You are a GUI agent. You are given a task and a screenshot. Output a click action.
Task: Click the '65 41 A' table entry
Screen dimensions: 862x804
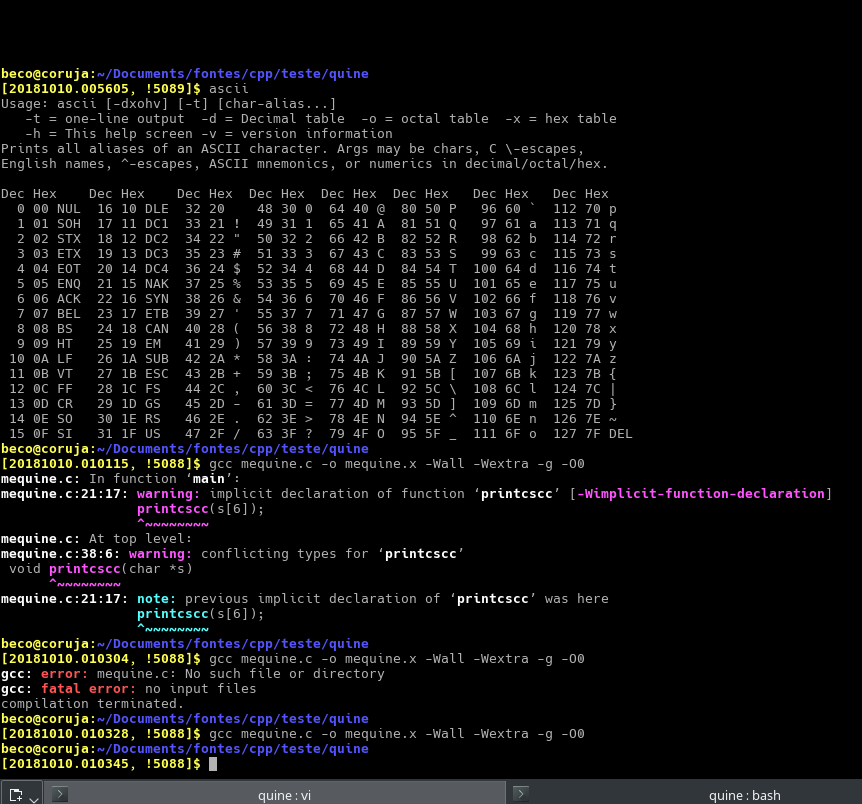point(357,224)
